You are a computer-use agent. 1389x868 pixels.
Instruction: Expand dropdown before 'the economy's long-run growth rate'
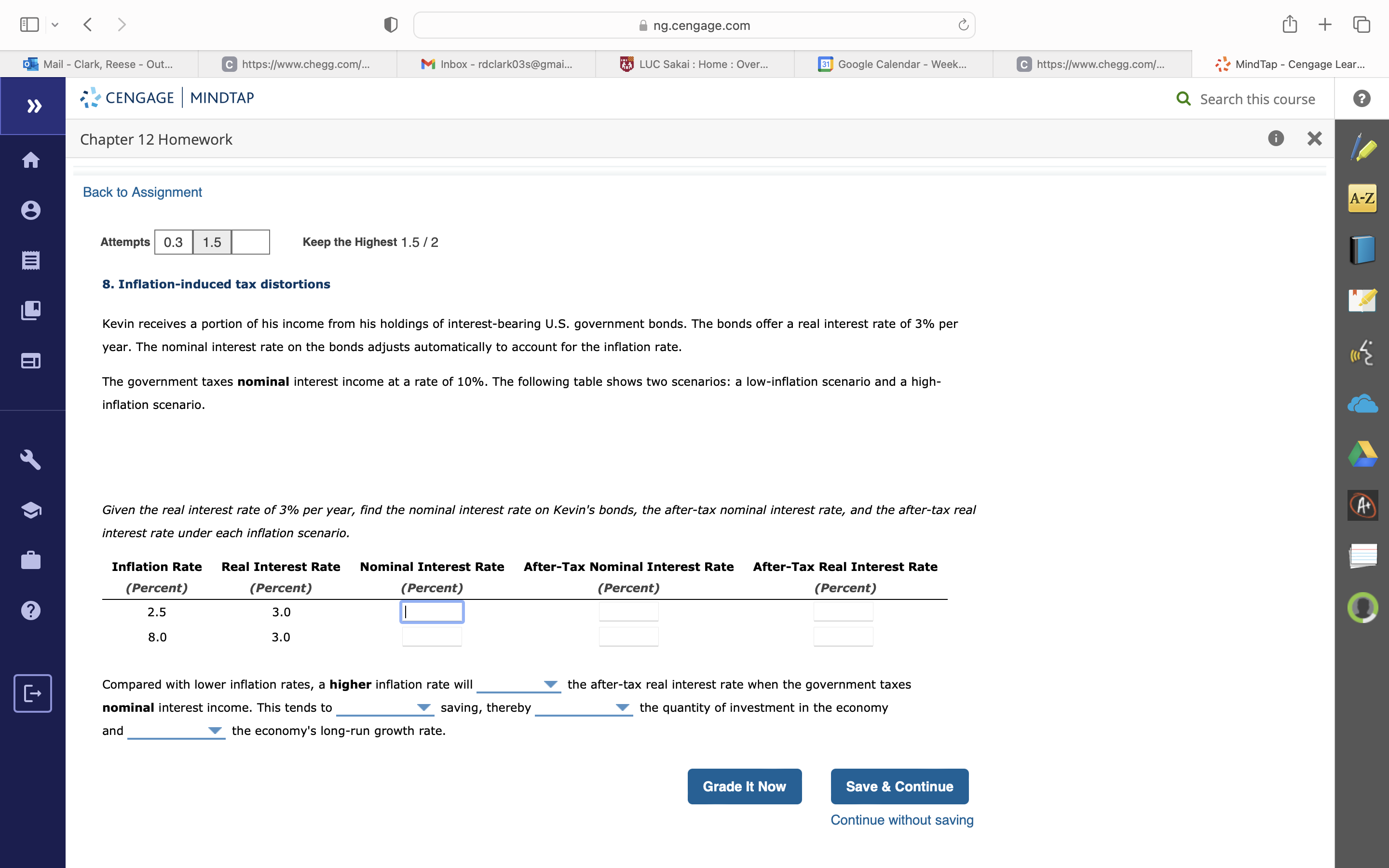tap(176, 730)
